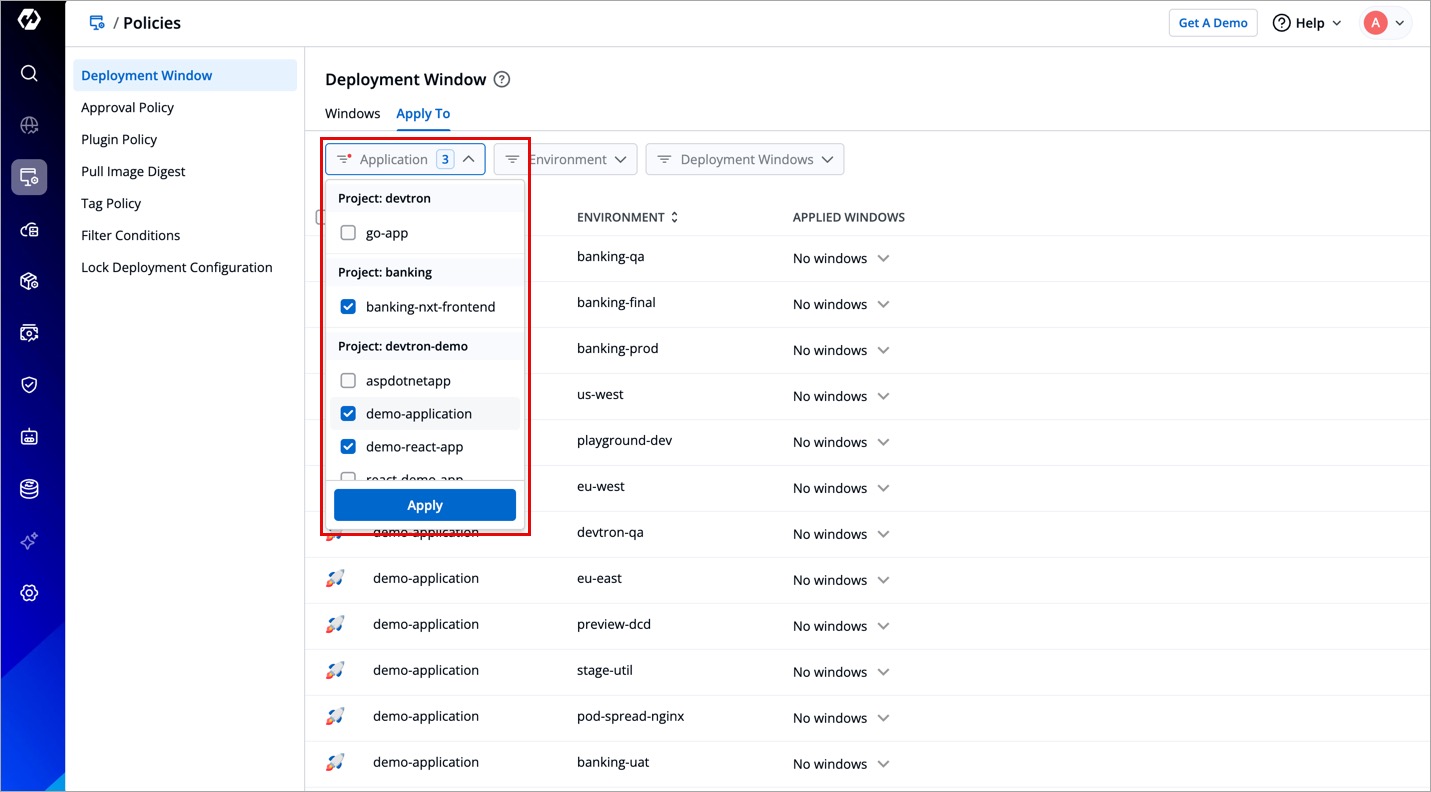The width and height of the screenshot is (1431, 792).
Task: Click the Get A Demo button
Action: pyautogui.click(x=1212, y=23)
